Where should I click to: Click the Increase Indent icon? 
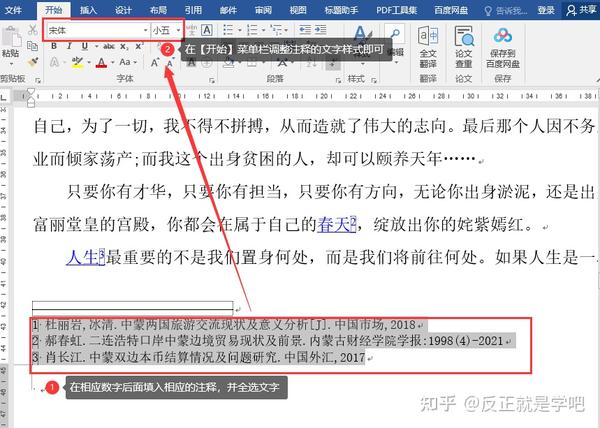[320, 30]
